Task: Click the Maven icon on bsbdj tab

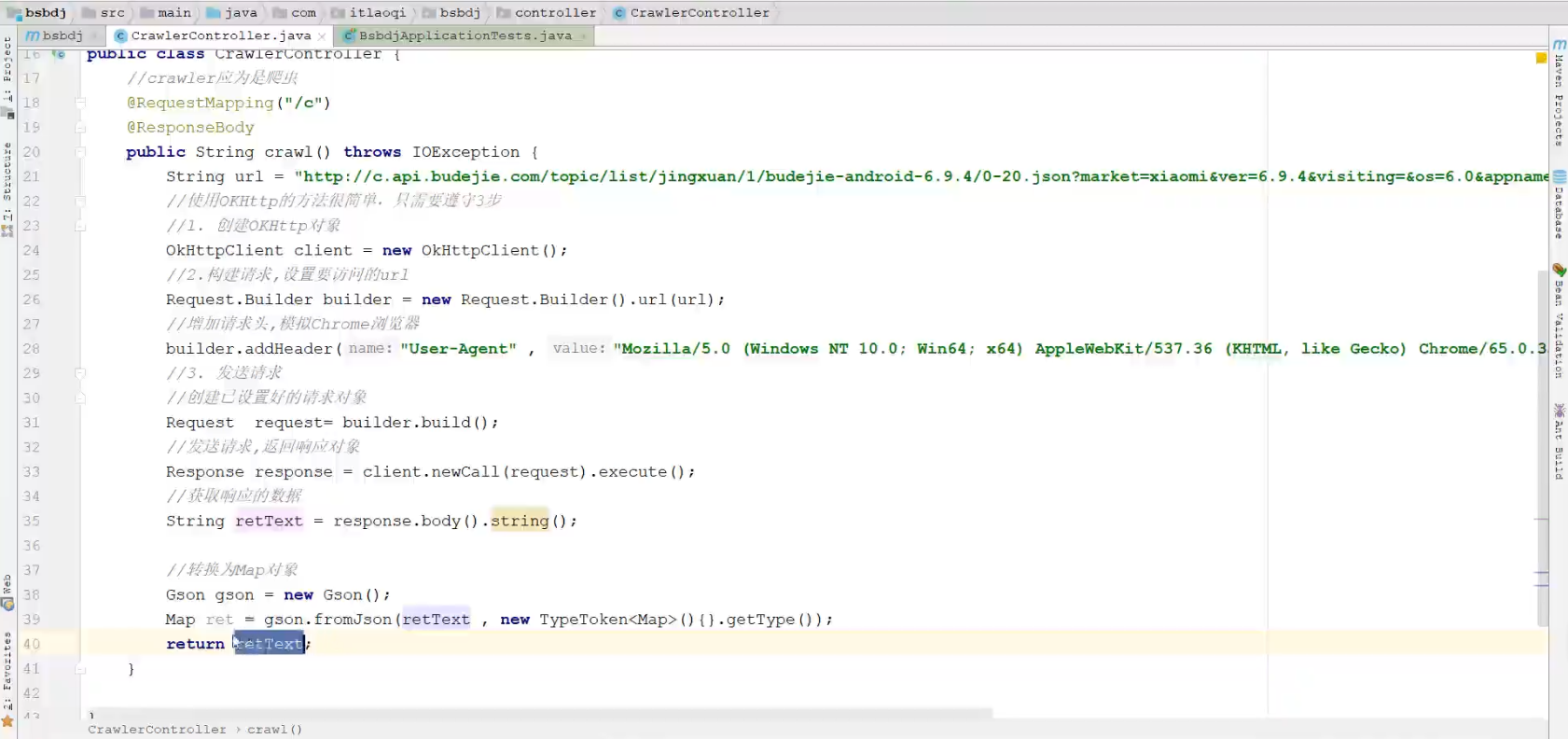Action: (x=33, y=35)
